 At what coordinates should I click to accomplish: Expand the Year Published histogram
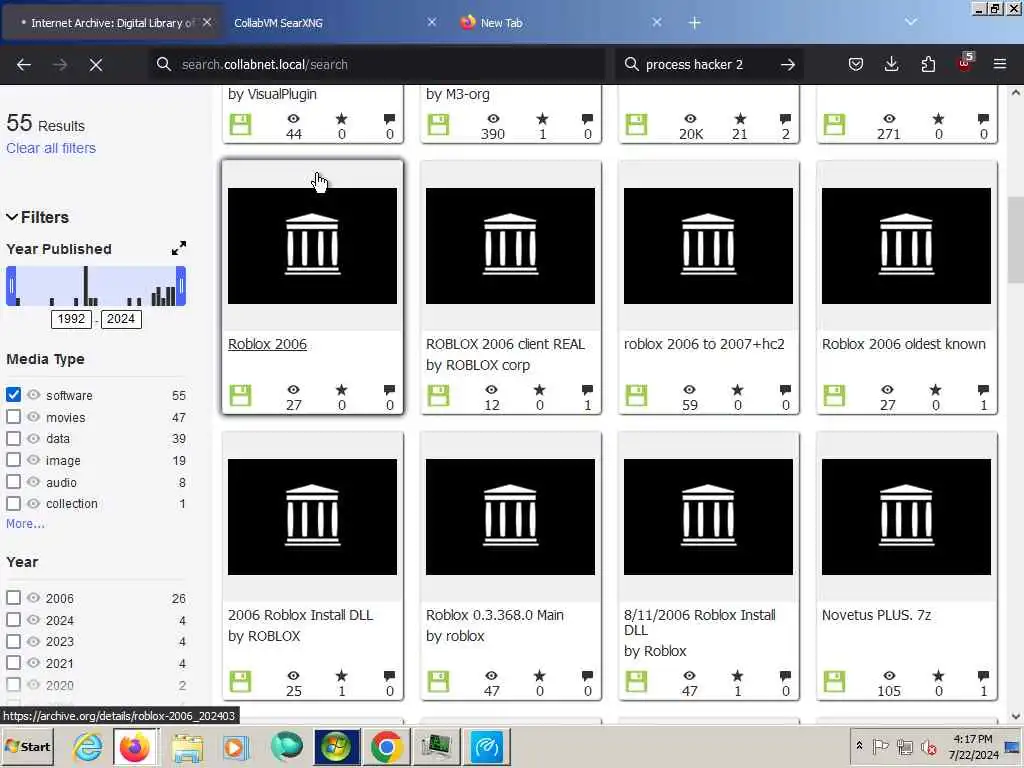[179, 248]
